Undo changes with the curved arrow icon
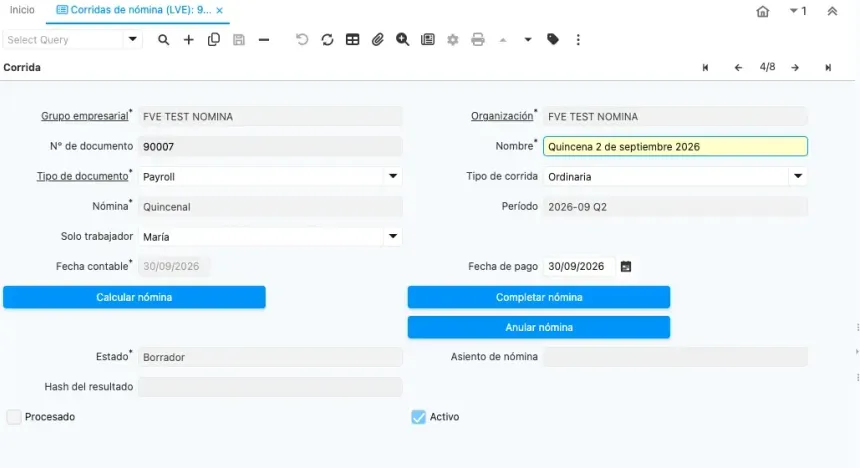860x468 pixels. 302,40
